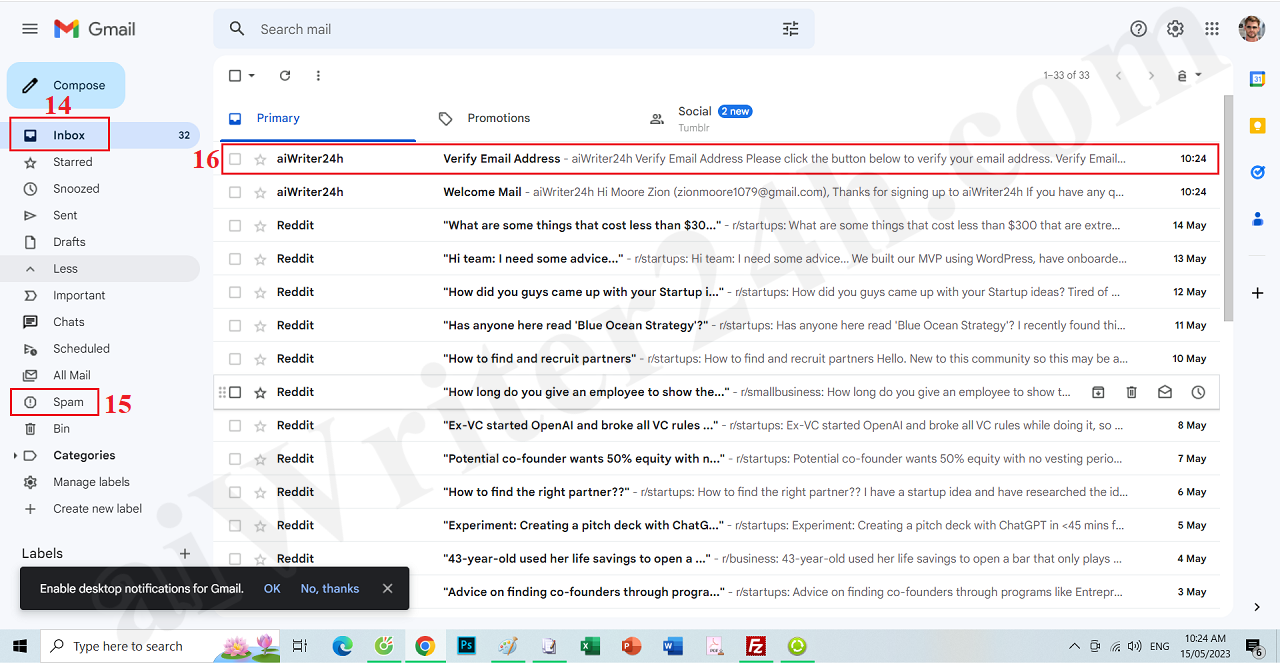Open the Google apps grid
This screenshot has height=664, width=1280.
point(1212,29)
